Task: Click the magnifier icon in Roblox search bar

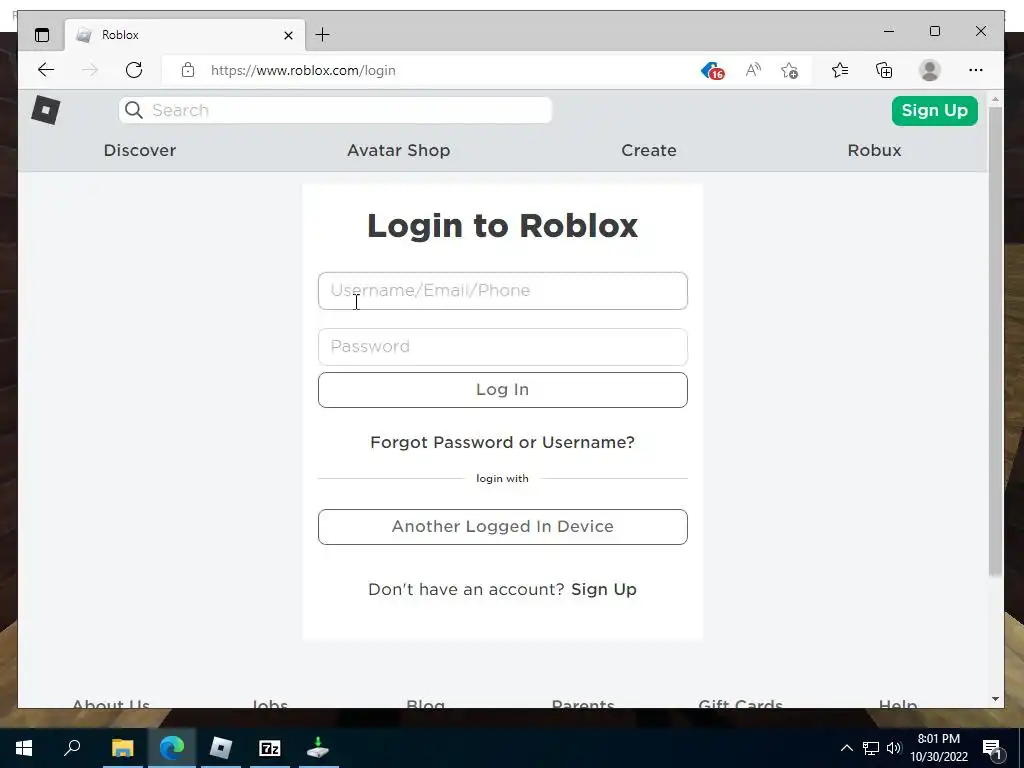Action: [133, 110]
